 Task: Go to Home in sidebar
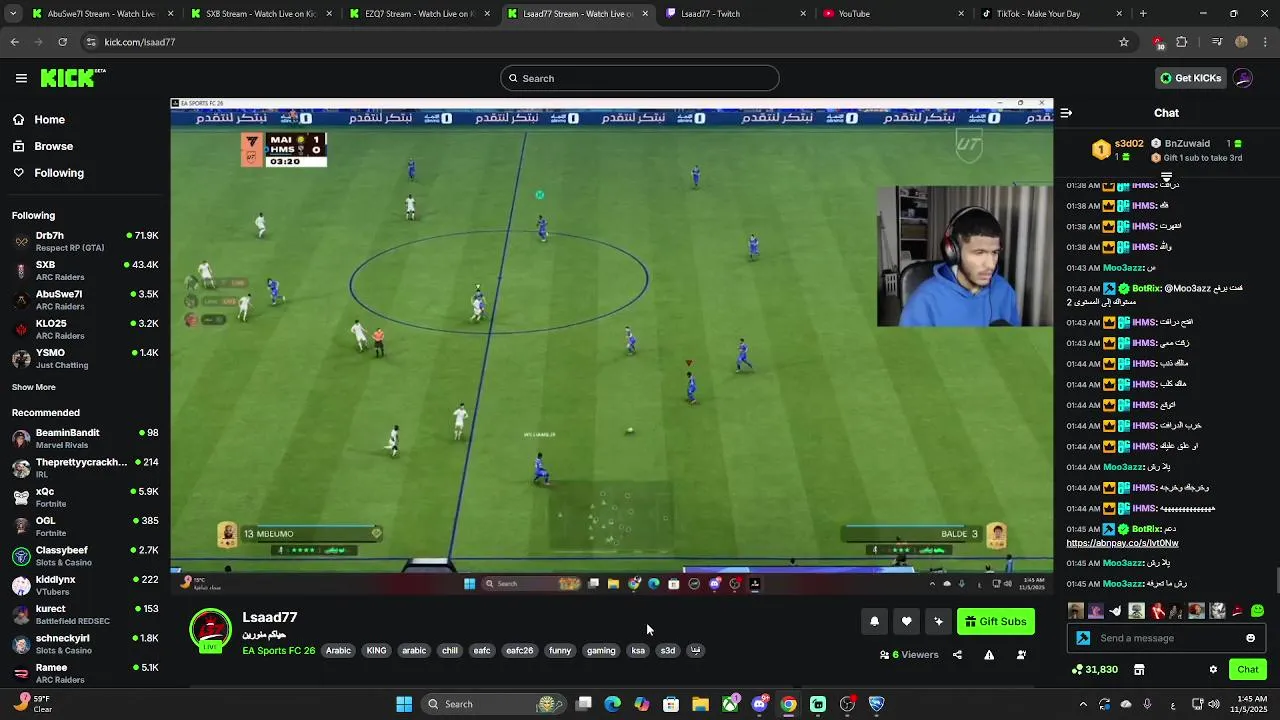pos(49,120)
